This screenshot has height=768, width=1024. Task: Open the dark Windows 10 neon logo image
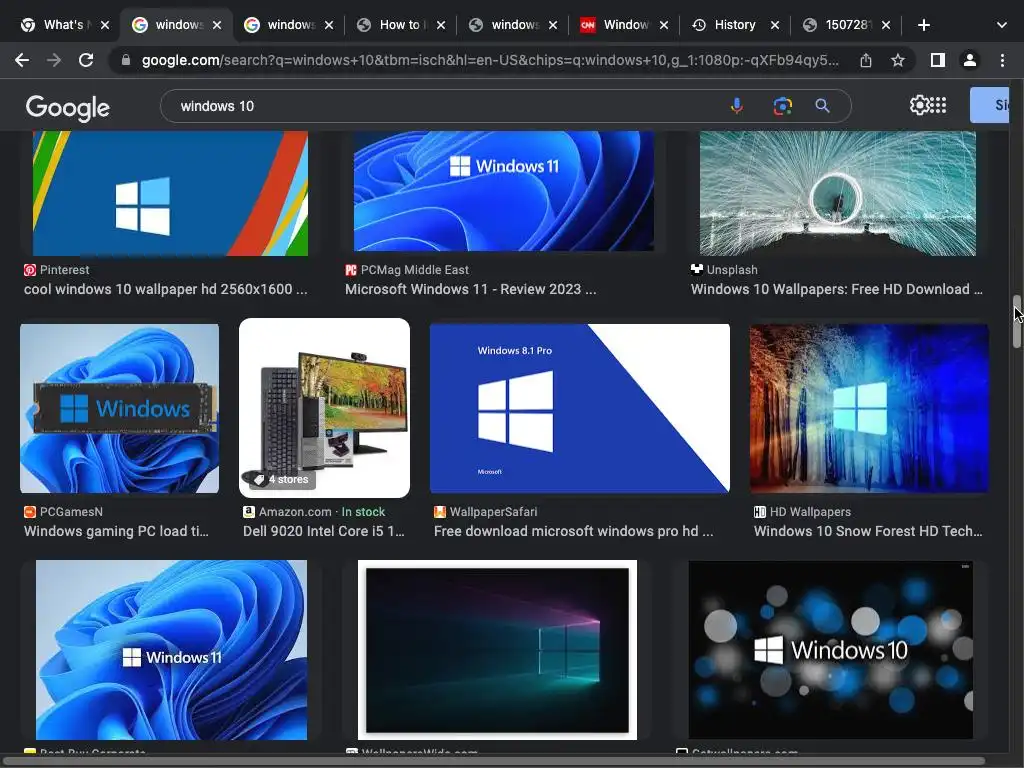(x=498, y=650)
